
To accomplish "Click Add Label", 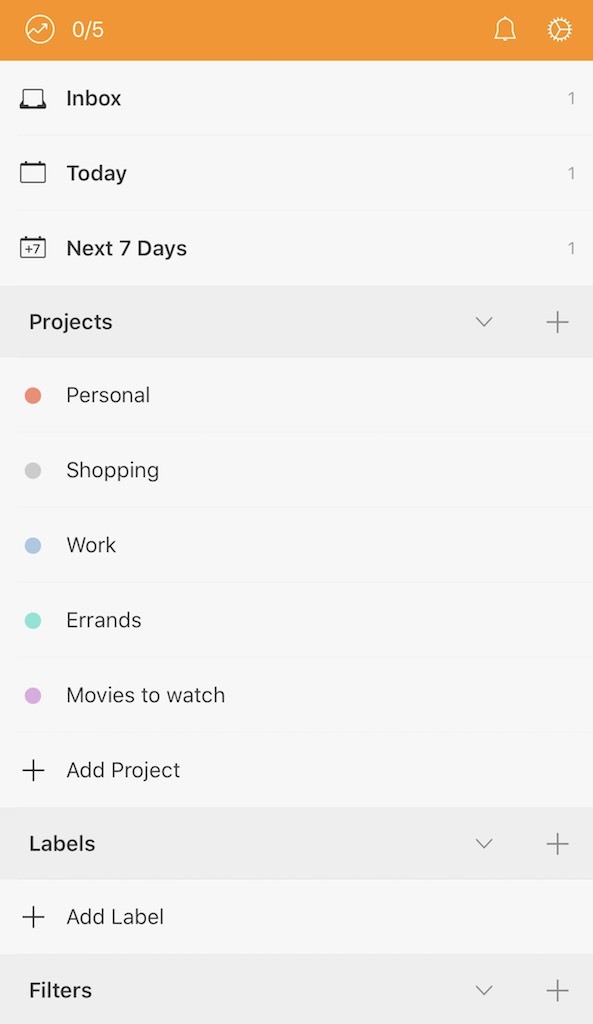I will coord(115,916).
